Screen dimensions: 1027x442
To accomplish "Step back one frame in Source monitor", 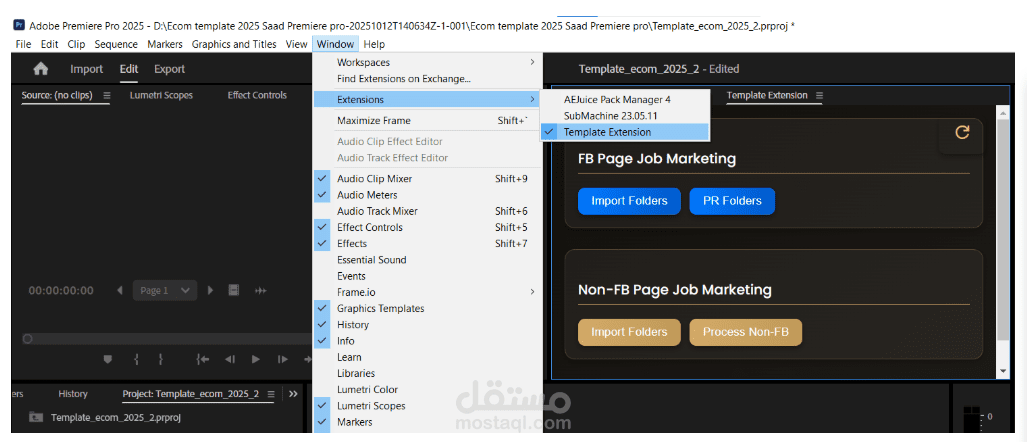I will coord(230,359).
